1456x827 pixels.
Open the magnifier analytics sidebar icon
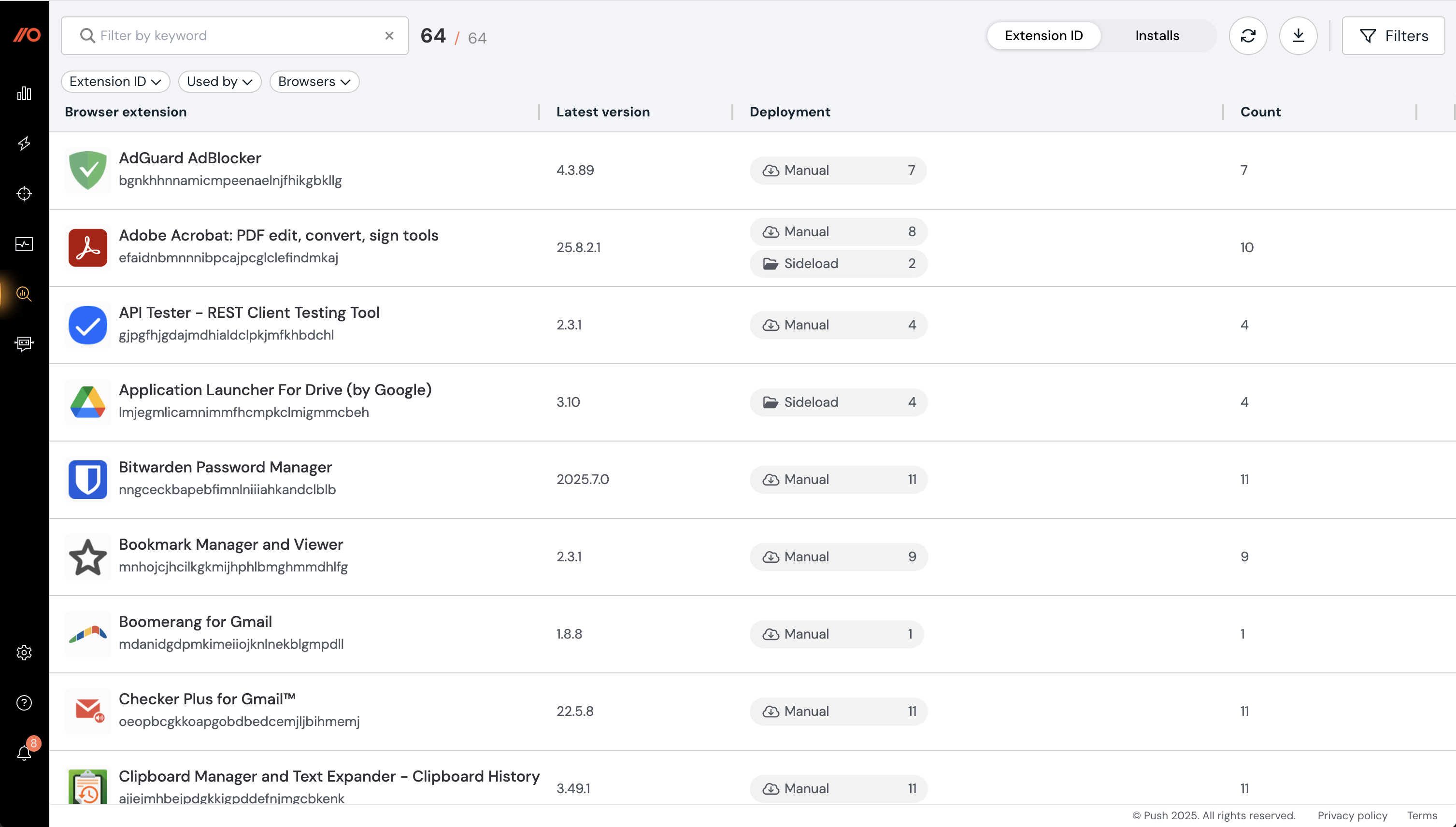[24, 294]
